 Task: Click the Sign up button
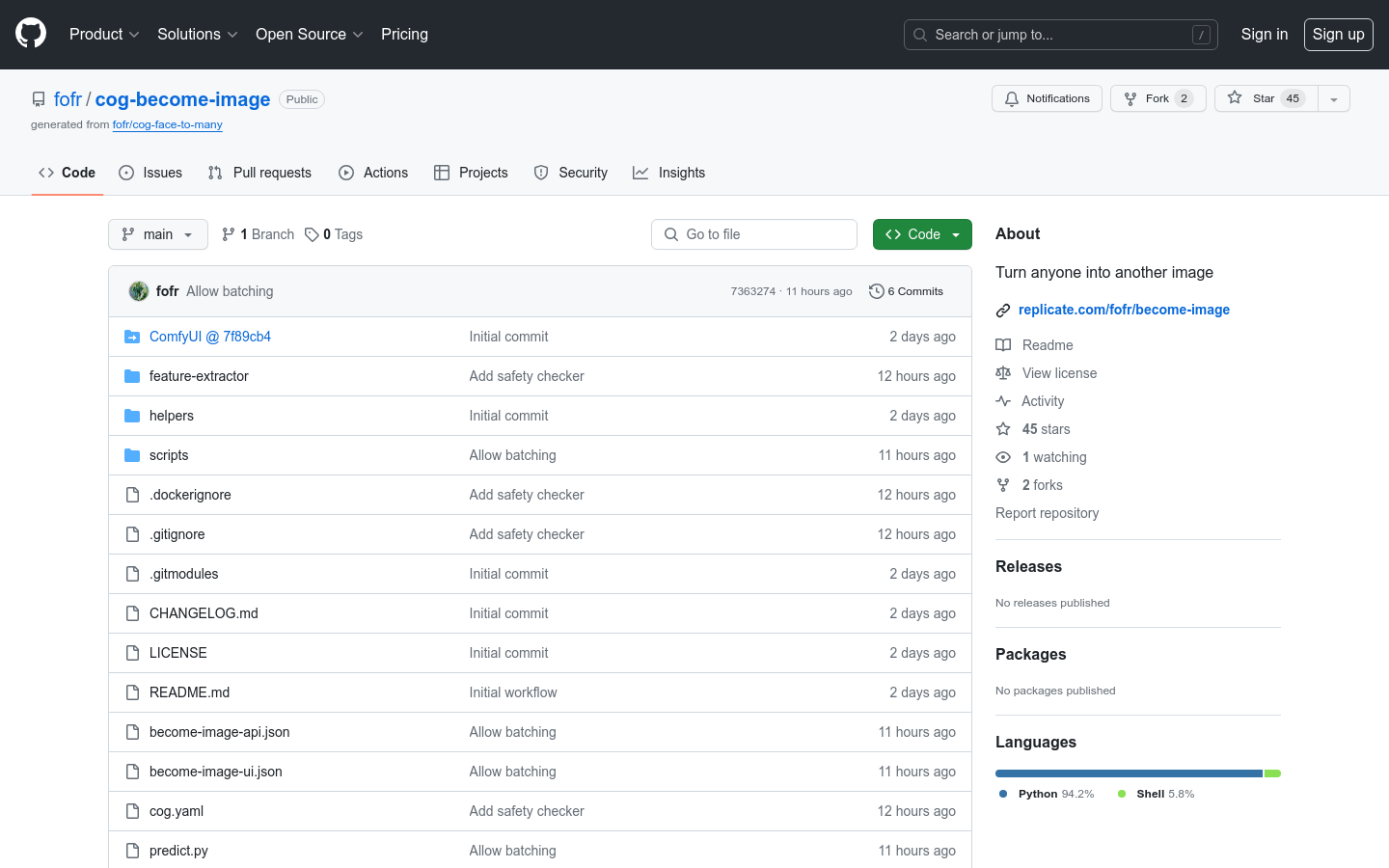click(x=1338, y=34)
